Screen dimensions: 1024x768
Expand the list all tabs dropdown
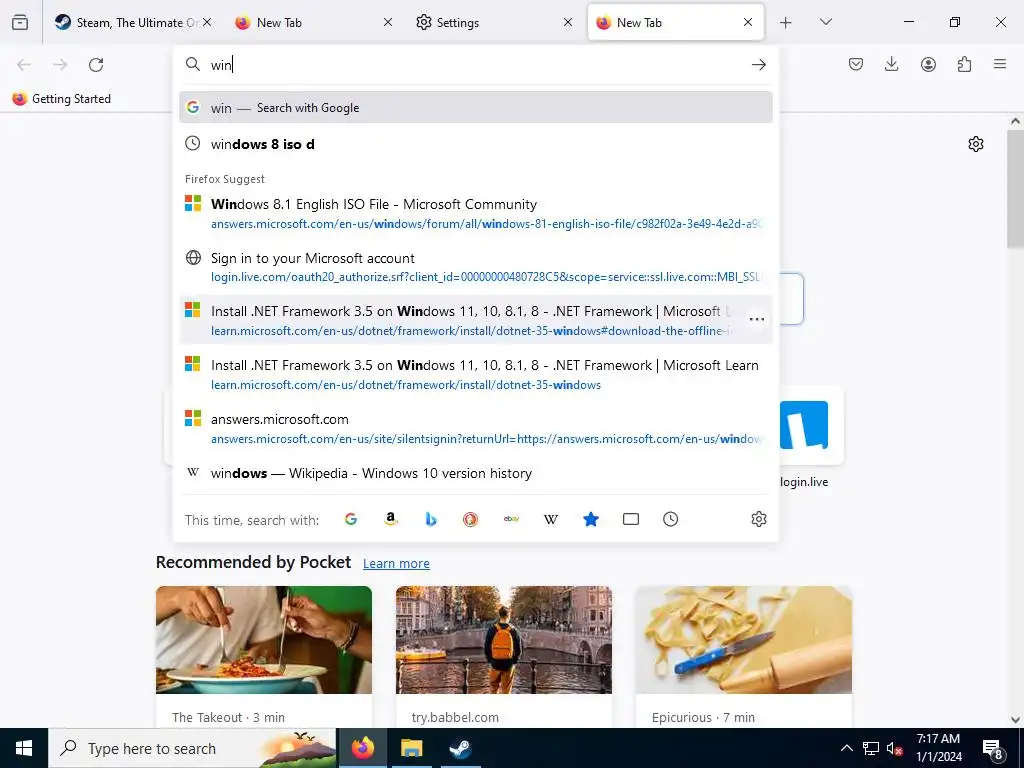pos(825,22)
